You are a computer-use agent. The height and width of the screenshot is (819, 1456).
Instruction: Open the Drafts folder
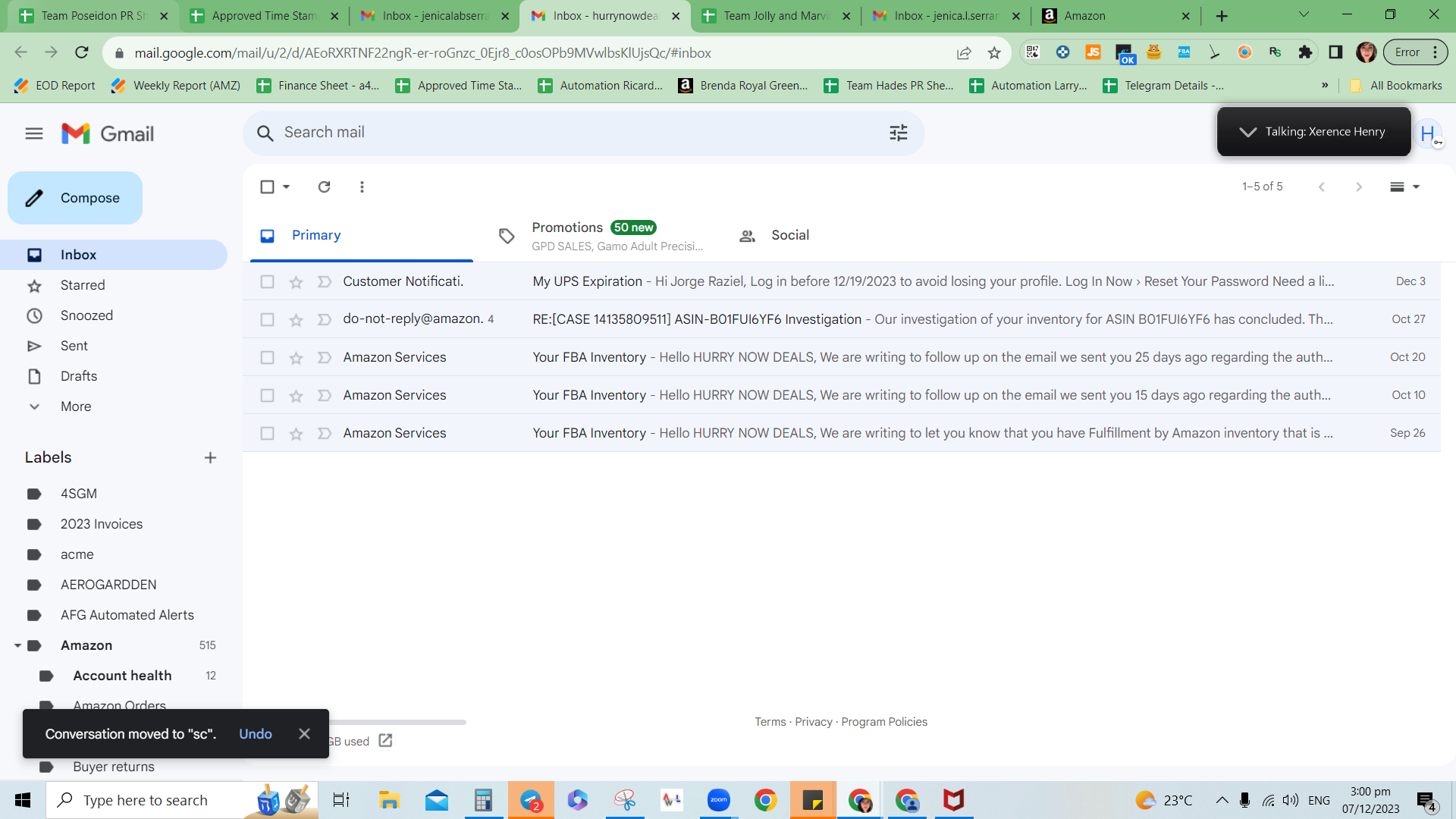114,376
